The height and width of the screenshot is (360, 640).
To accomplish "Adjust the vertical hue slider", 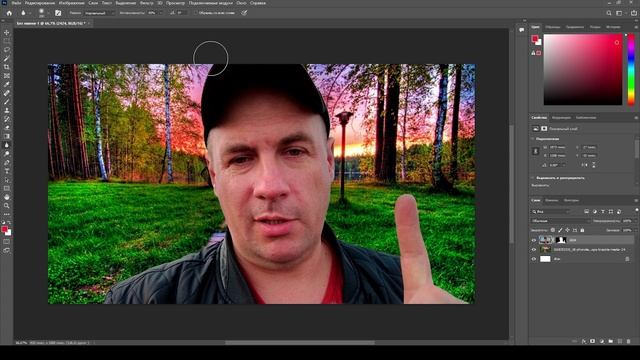I will [631, 69].
